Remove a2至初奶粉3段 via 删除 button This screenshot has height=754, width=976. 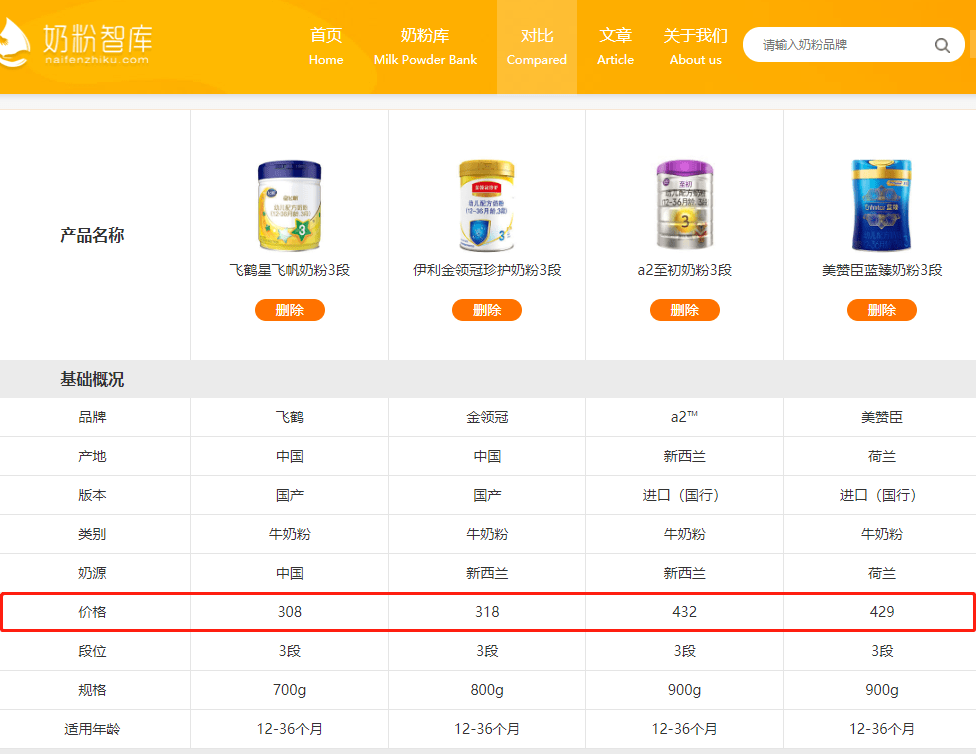(685, 310)
